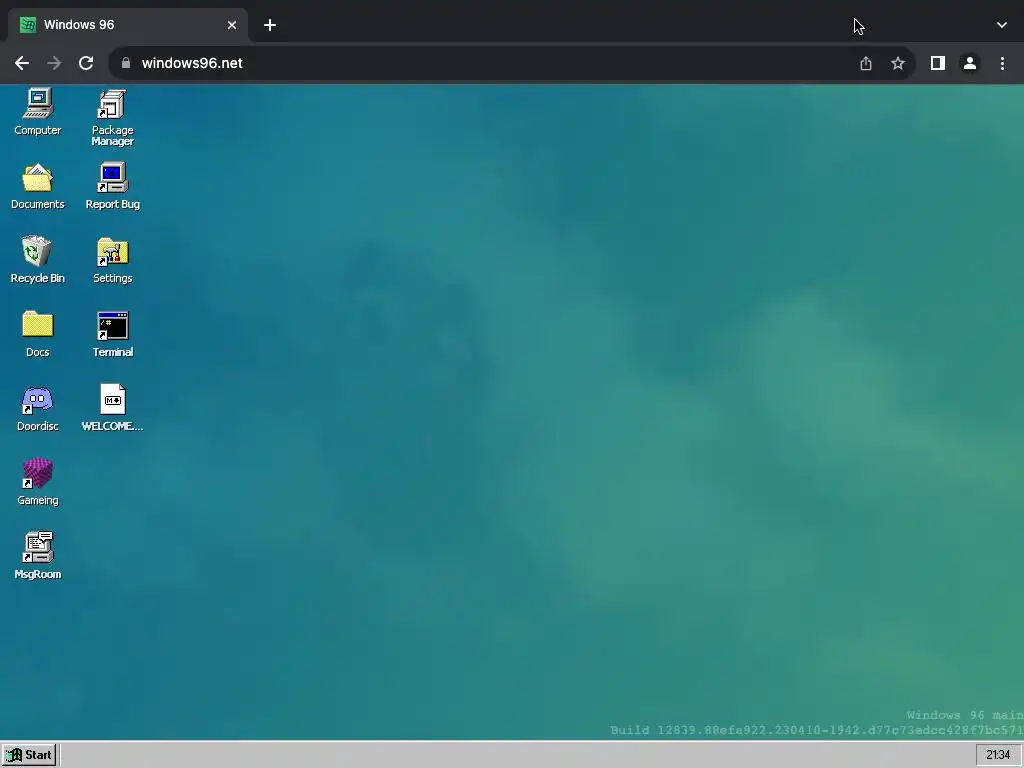1024x768 pixels.
Task: Reload the windows96.net page
Action: (86, 63)
